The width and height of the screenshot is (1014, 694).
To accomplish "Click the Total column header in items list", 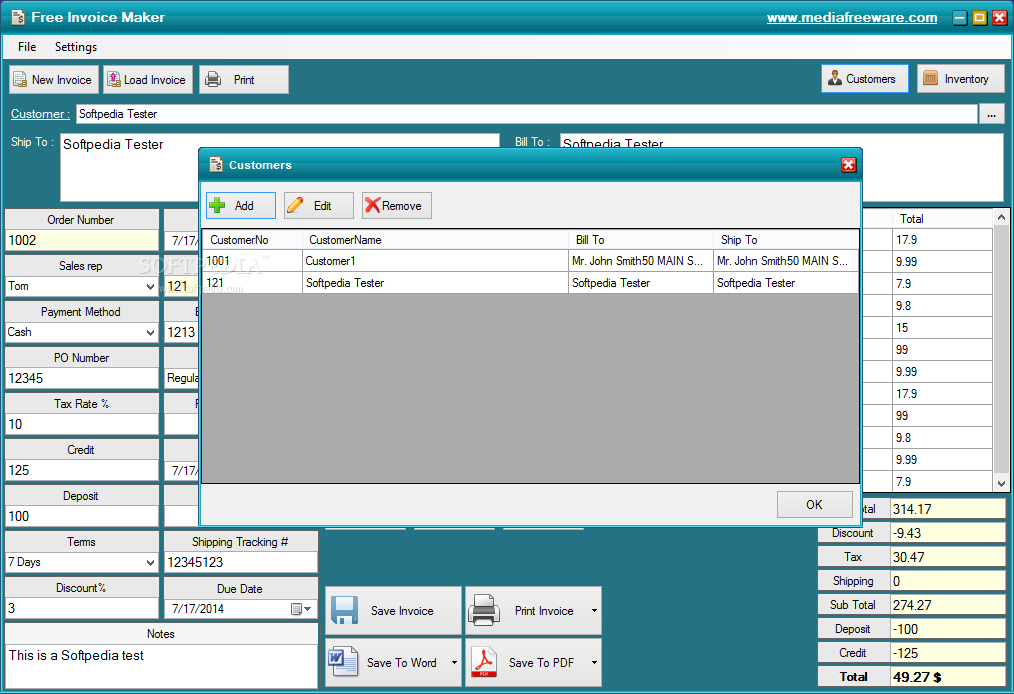I will pos(942,219).
